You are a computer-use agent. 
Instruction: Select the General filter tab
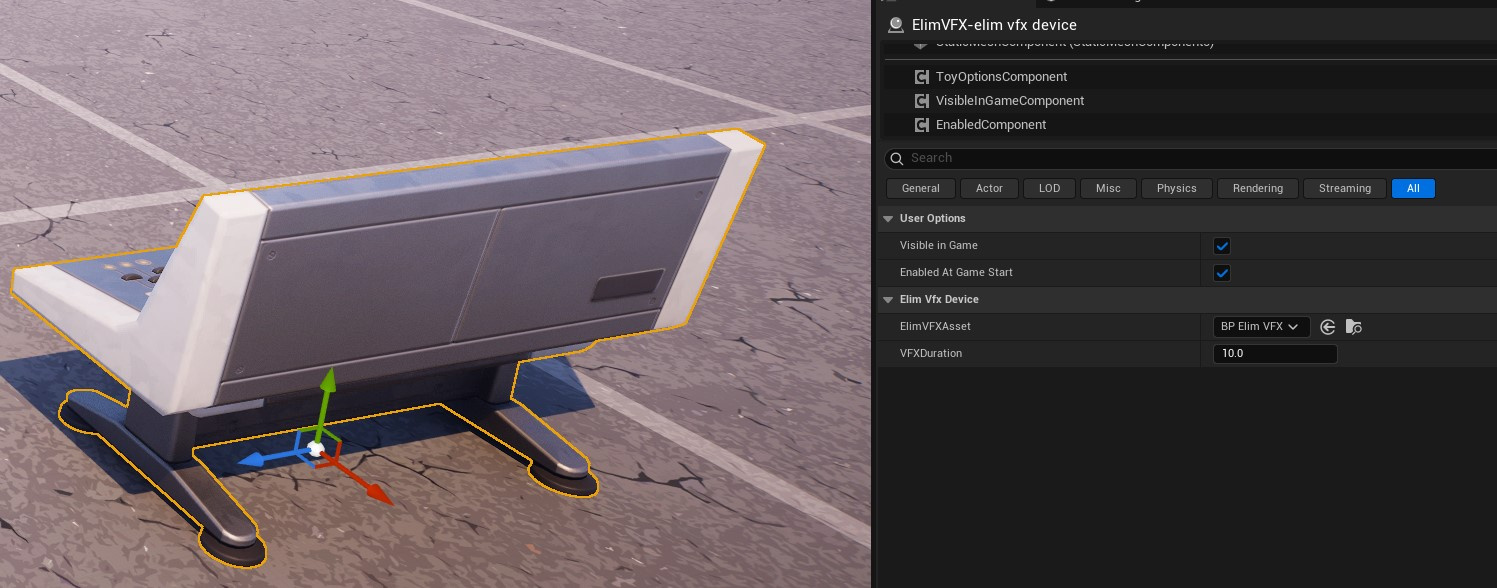pos(921,188)
